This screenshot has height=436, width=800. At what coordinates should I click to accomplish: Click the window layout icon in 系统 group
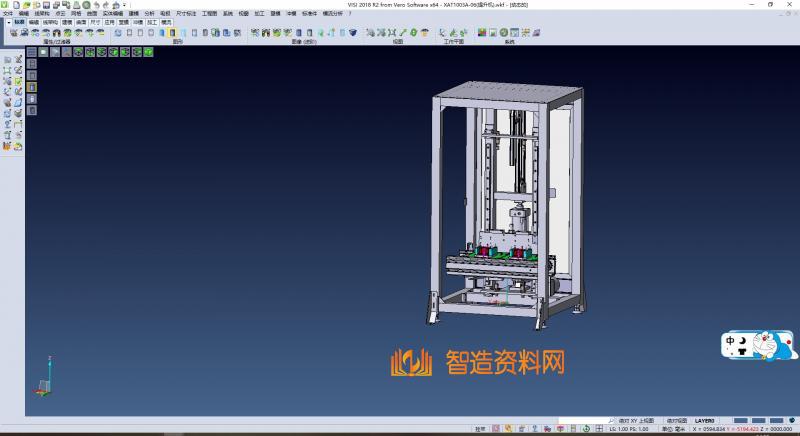pyautogui.click(x=514, y=33)
